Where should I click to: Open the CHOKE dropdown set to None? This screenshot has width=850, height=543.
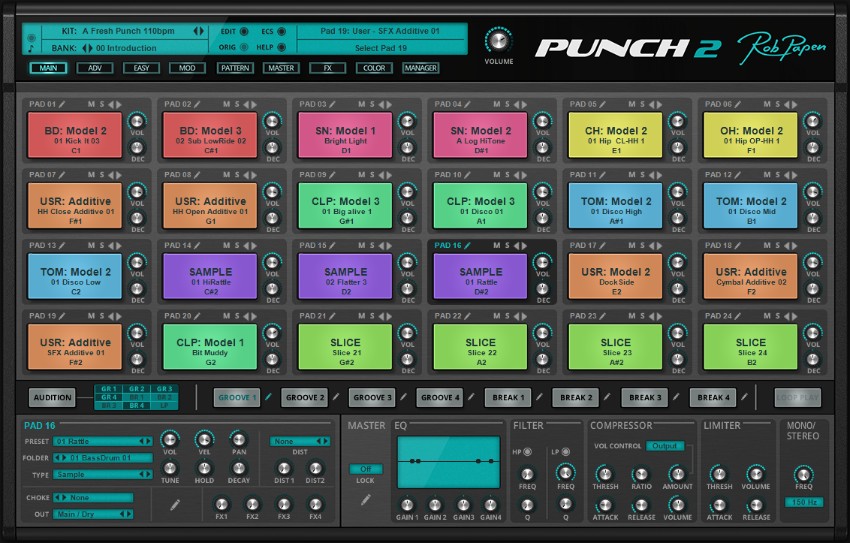[x=93, y=497]
